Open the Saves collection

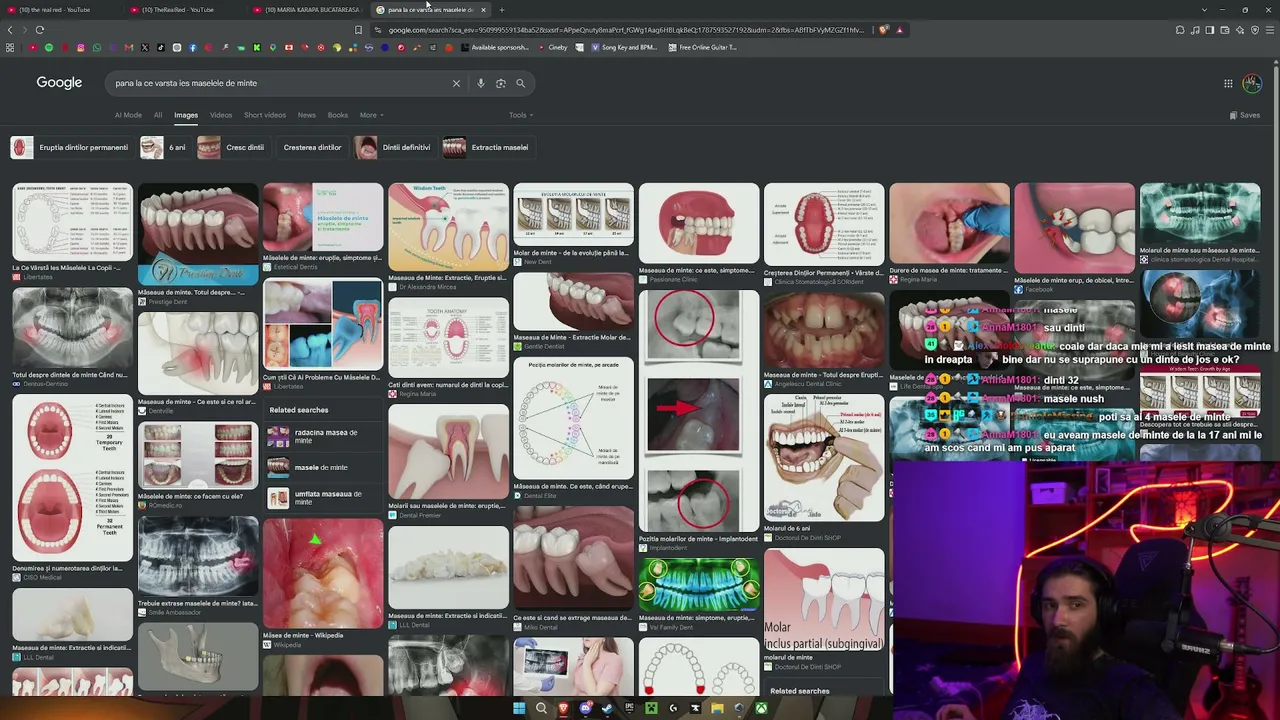(x=1245, y=115)
